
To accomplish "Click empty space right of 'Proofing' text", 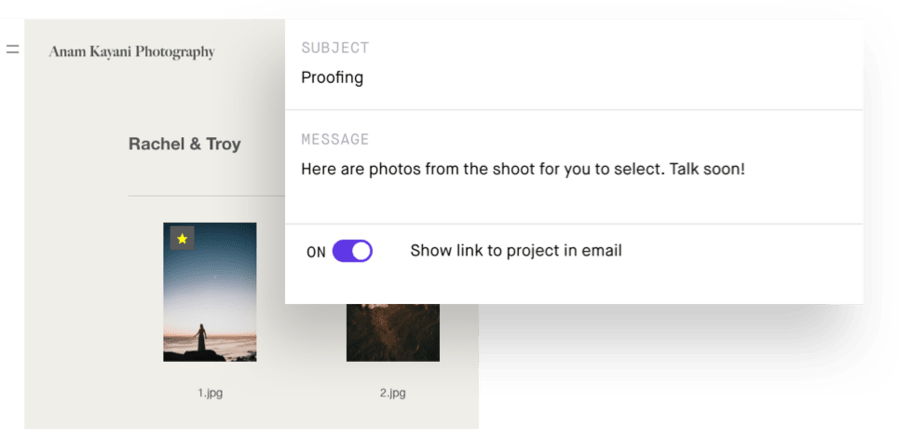I will (x=600, y=78).
